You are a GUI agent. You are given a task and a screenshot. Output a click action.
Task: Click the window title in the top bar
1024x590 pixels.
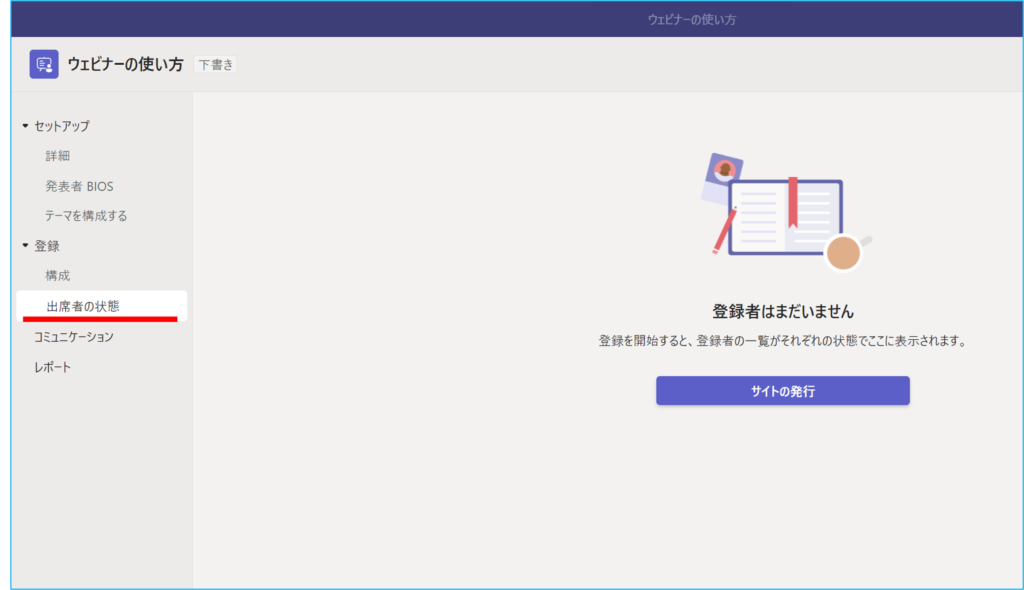click(x=699, y=19)
